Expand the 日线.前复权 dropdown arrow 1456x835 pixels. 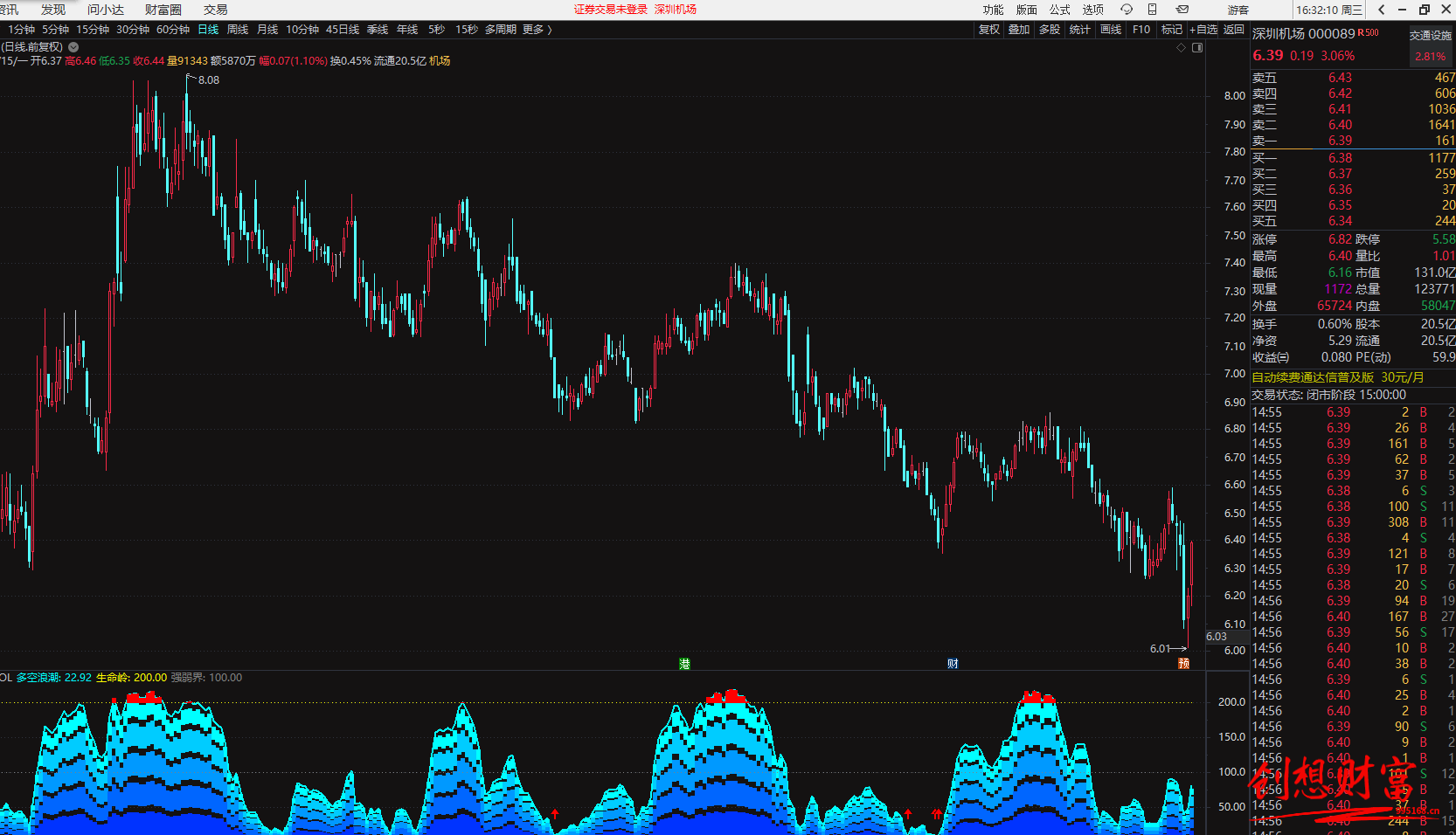click(x=73, y=47)
